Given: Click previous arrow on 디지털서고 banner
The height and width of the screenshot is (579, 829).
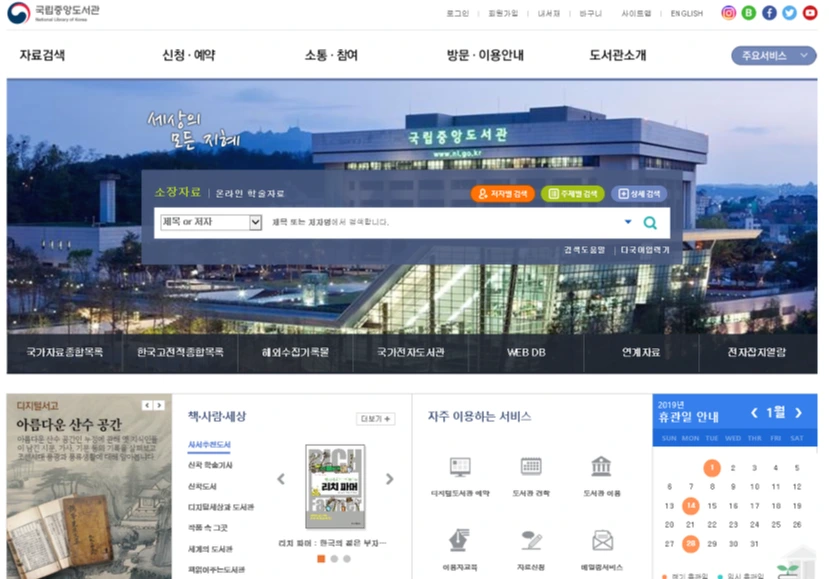Looking at the screenshot, I should point(148,406).
